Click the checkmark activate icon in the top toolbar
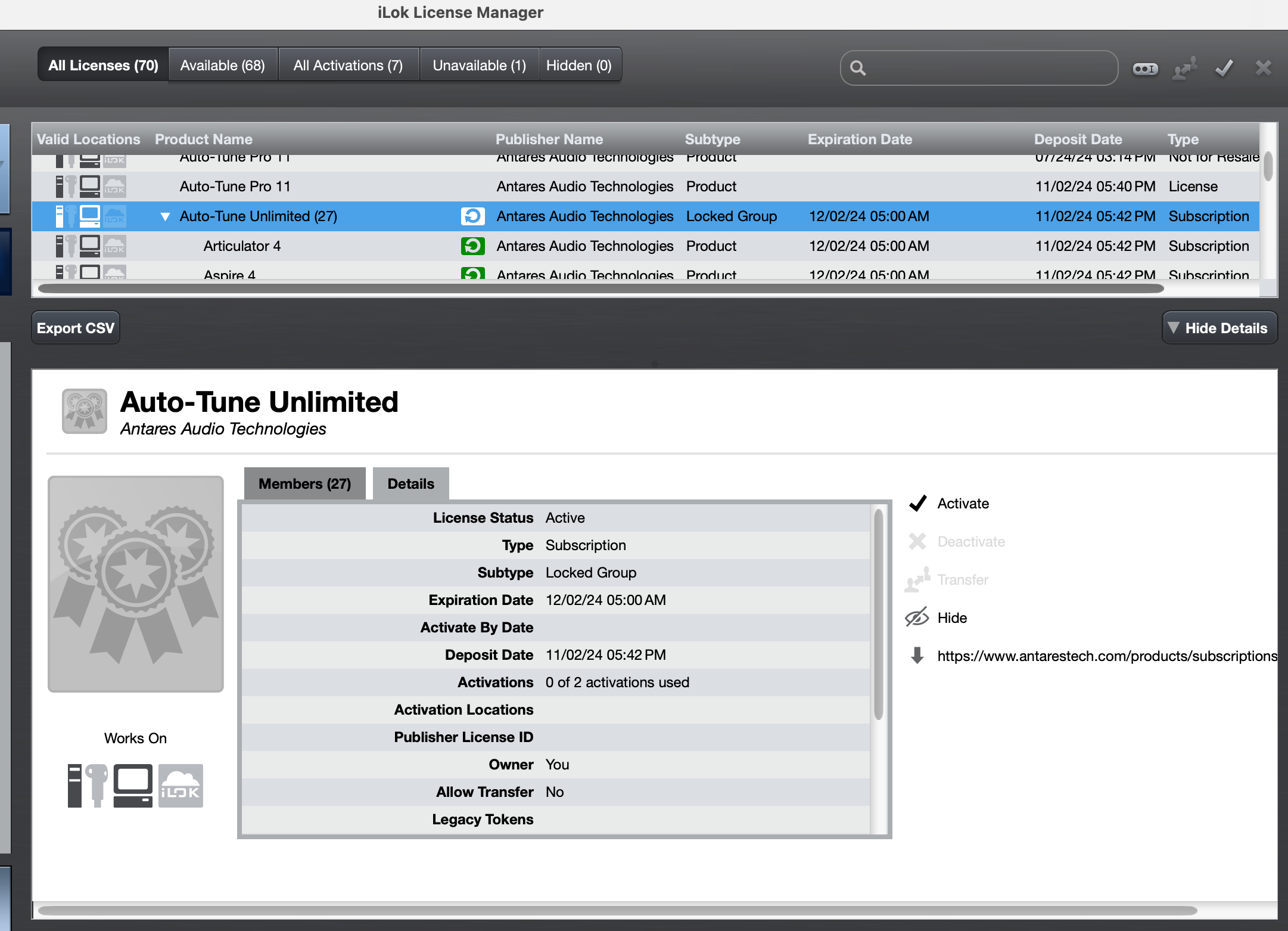 pyautogui.click(x=1223, y=68)
